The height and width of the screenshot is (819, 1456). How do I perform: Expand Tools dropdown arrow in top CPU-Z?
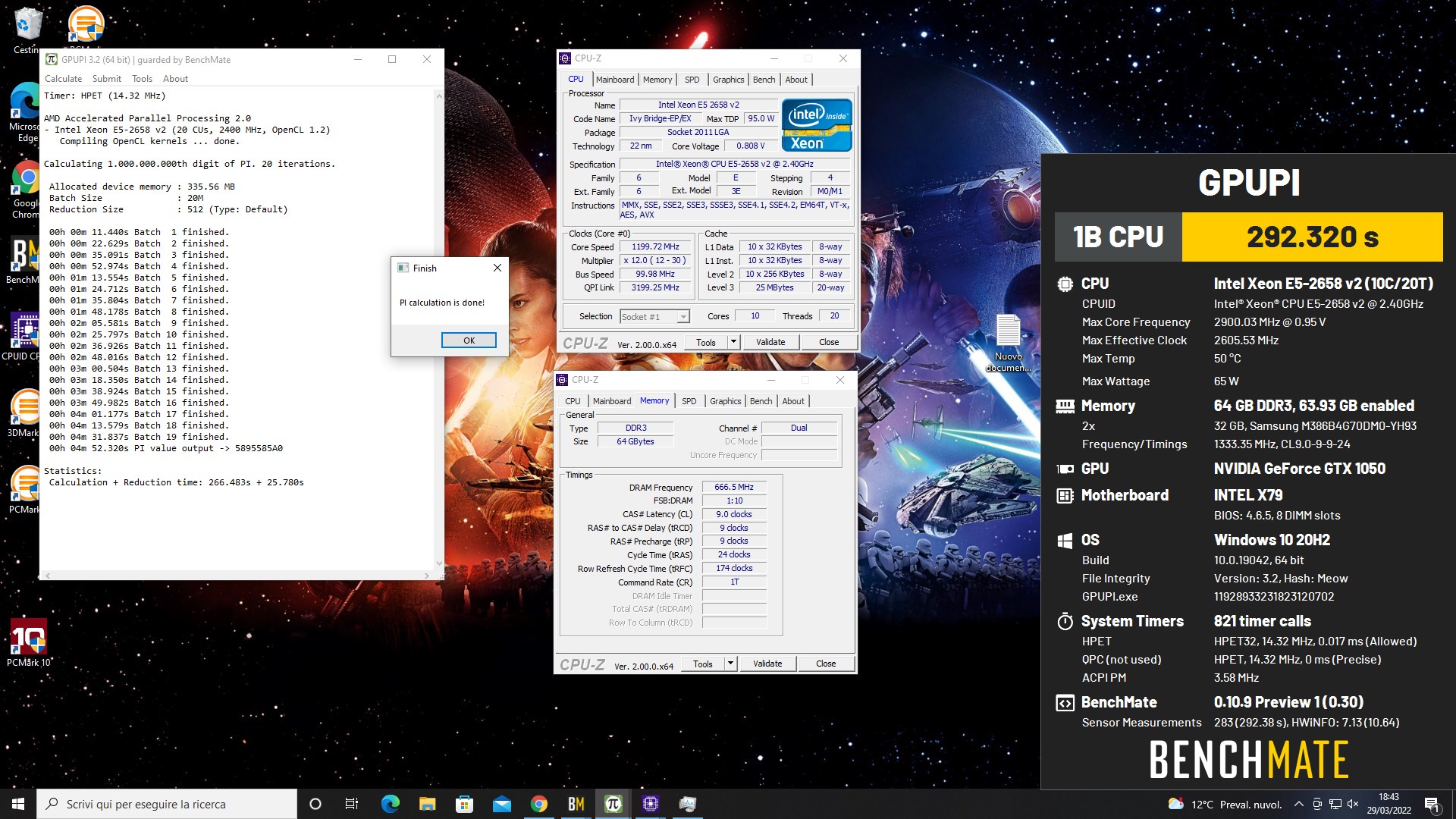point(733,342)
